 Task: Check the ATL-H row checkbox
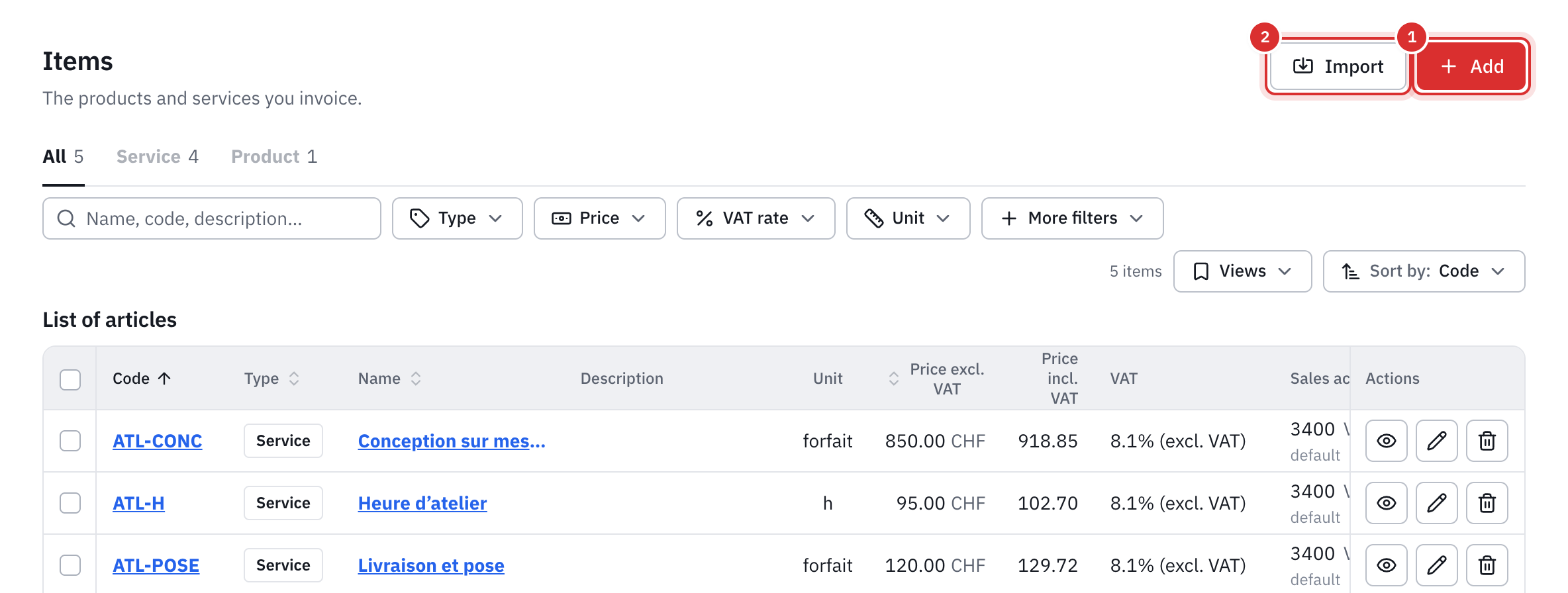(70, 503)
